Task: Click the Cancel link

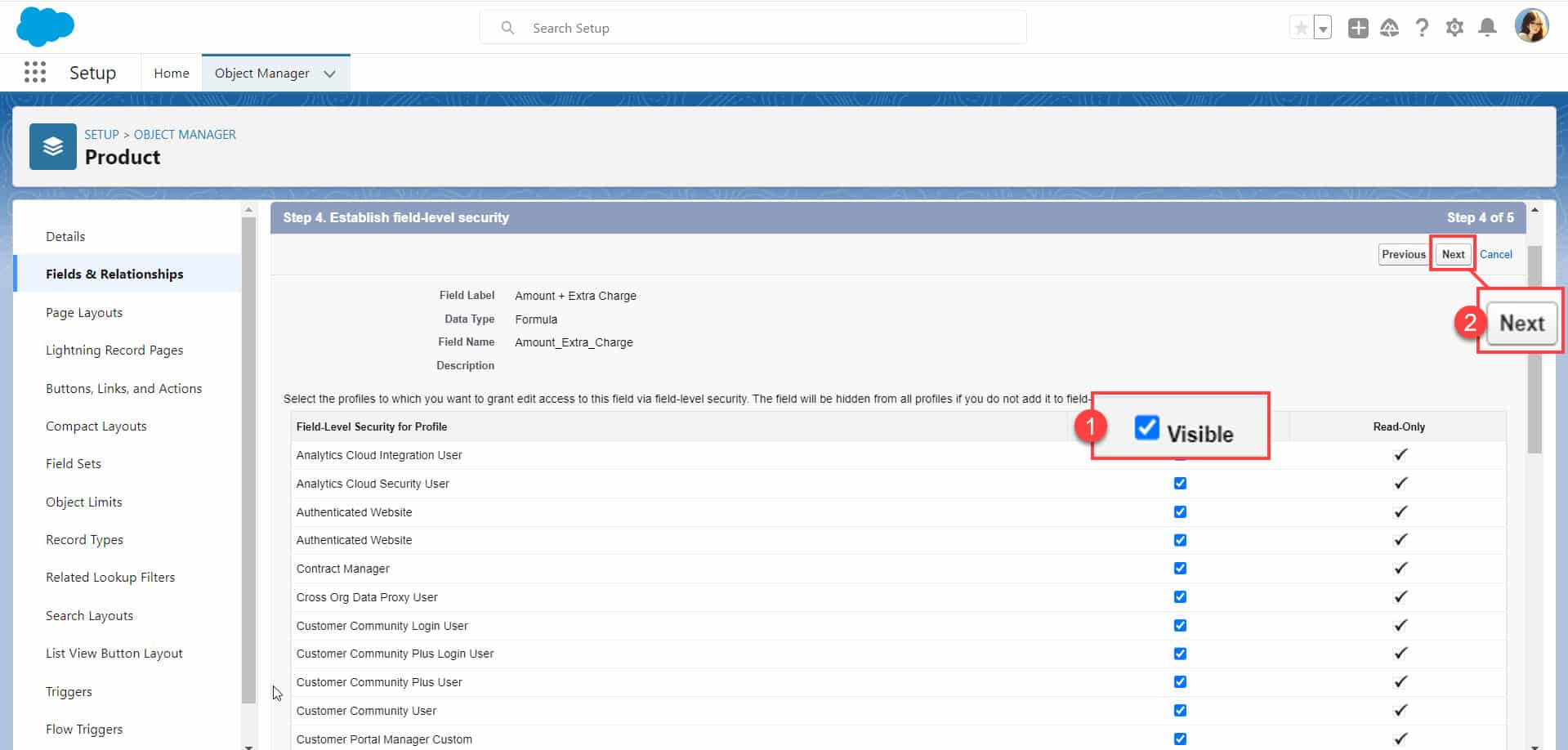Action: click(1495, 254)
